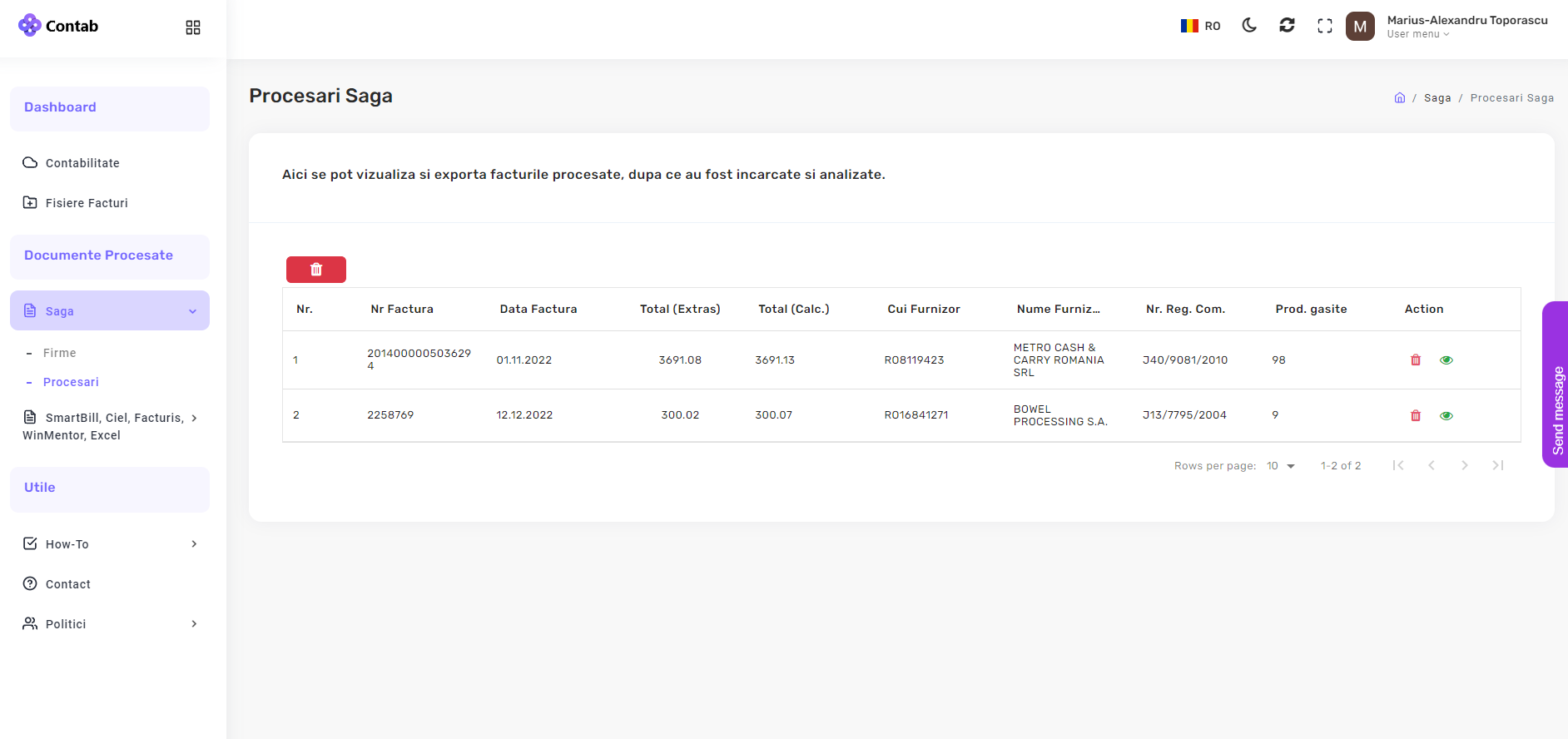Toggle dark mode with moon icon
The width and height of the screenshot is (1568, 739).
point(1248,26)
